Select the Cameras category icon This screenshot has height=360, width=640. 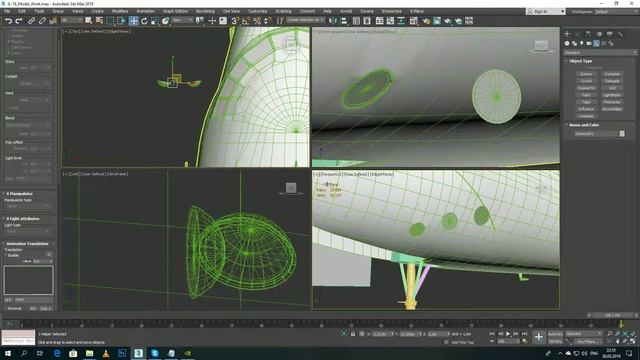point(589,43)
